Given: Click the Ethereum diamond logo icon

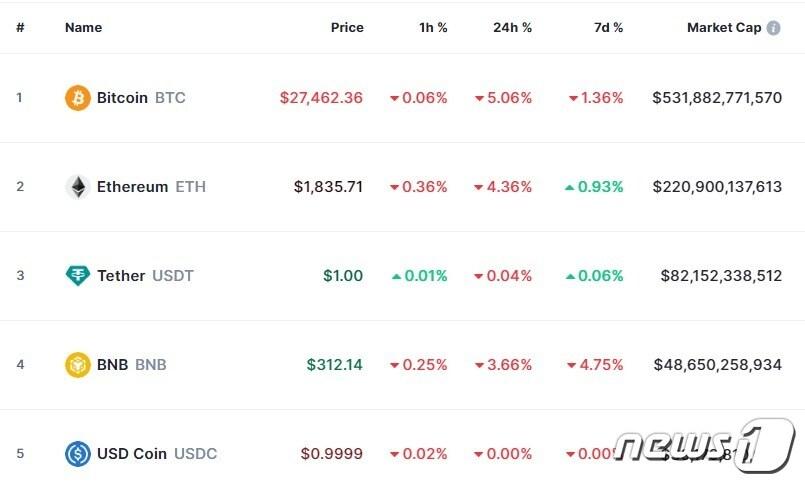Looking at the screenshot, I should (78, 187).
